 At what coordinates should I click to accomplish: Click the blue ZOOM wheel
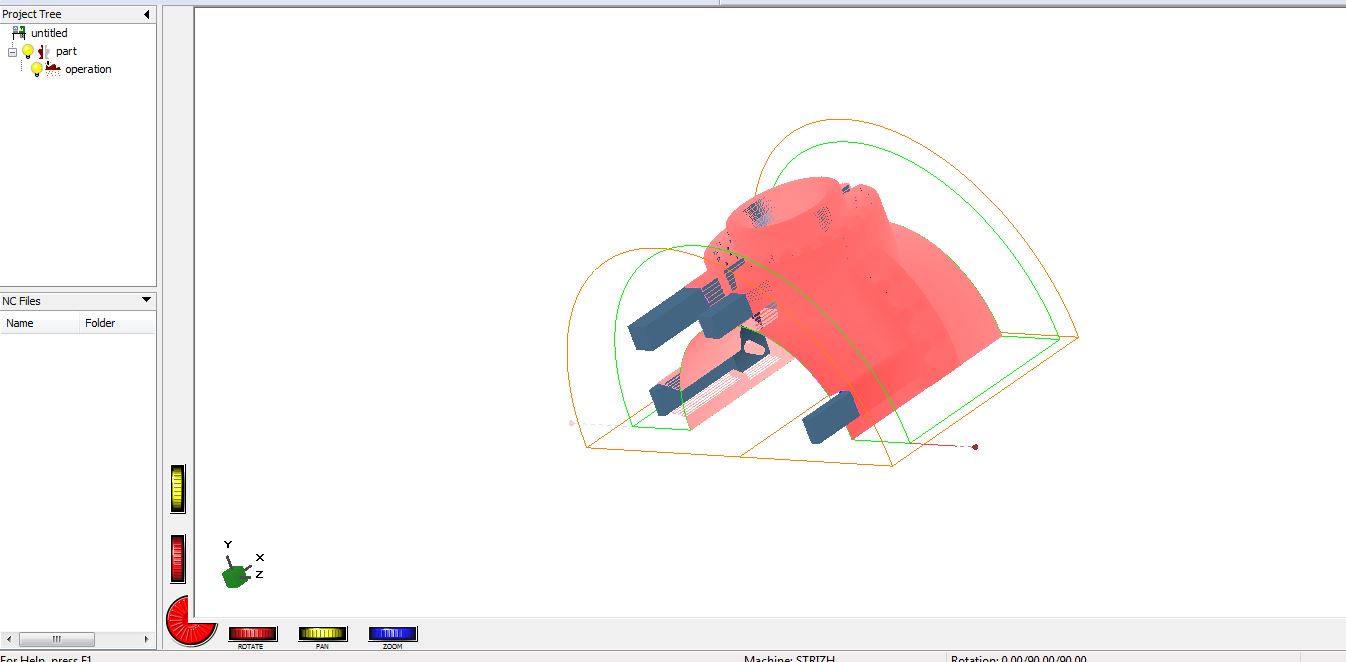tap(392, 633)
